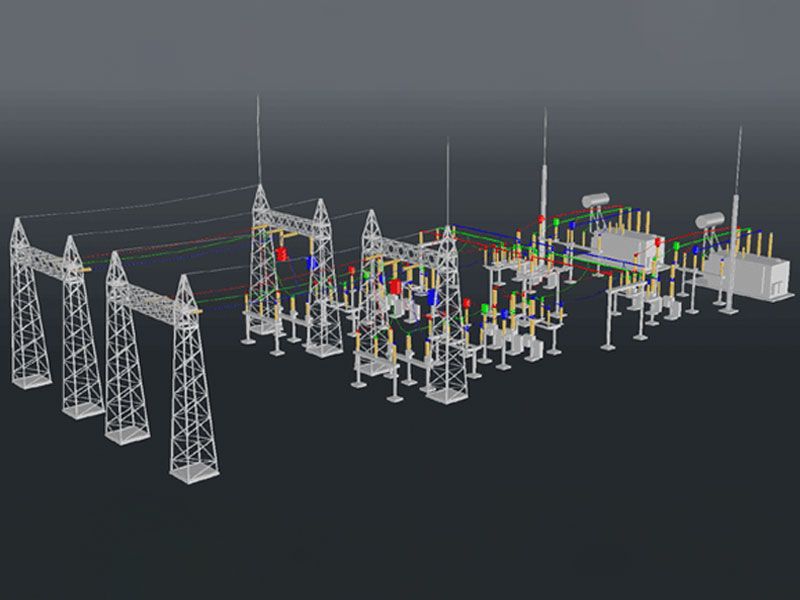Select the red marker on the mast near transformers

pyautogui.click(x=542, y=218)
